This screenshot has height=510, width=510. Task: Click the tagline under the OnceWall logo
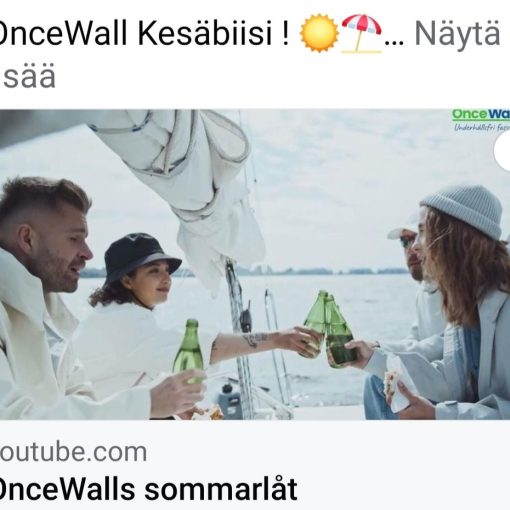pyautogui.click(x=482, y=127)
